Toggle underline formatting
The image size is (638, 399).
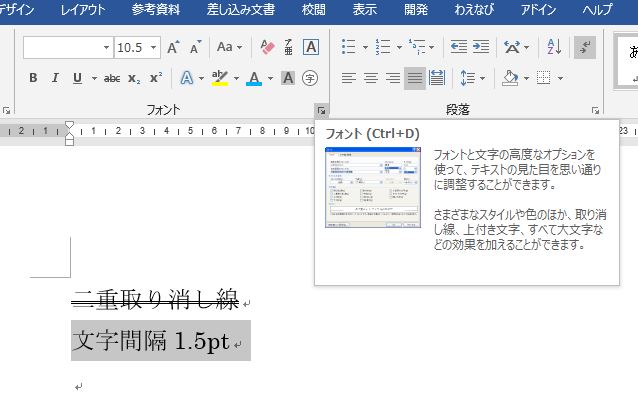[77, 78]
